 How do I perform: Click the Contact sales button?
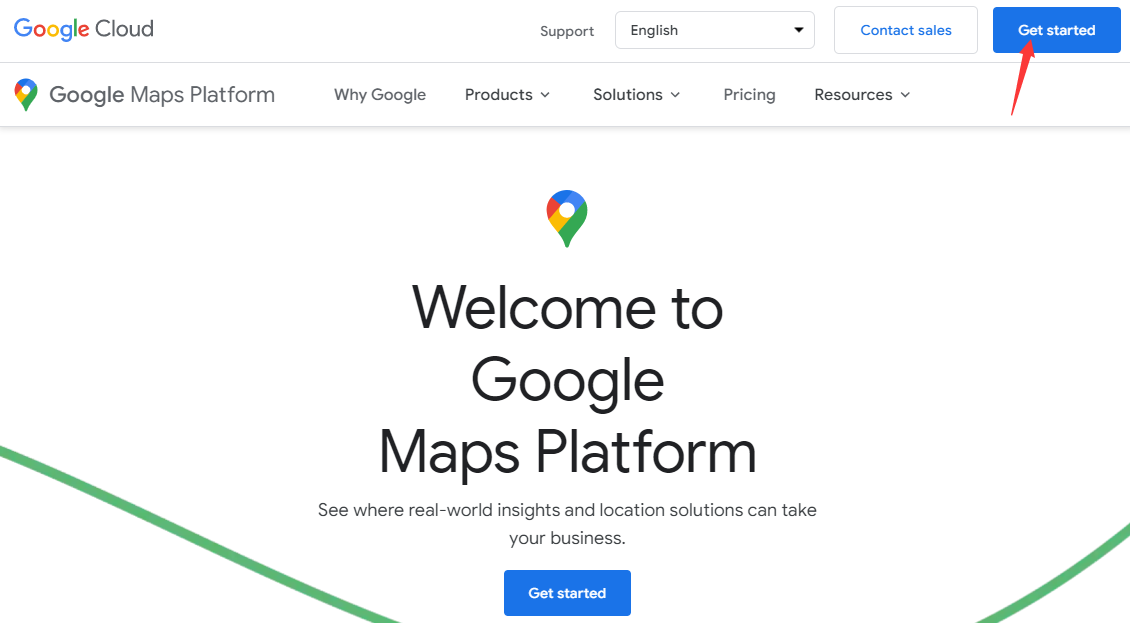(906, 30)
